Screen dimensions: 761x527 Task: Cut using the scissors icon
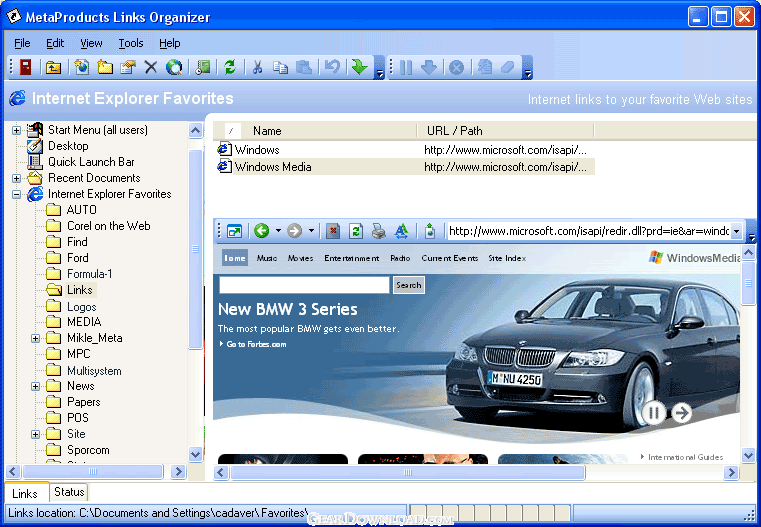coord(257,67)
